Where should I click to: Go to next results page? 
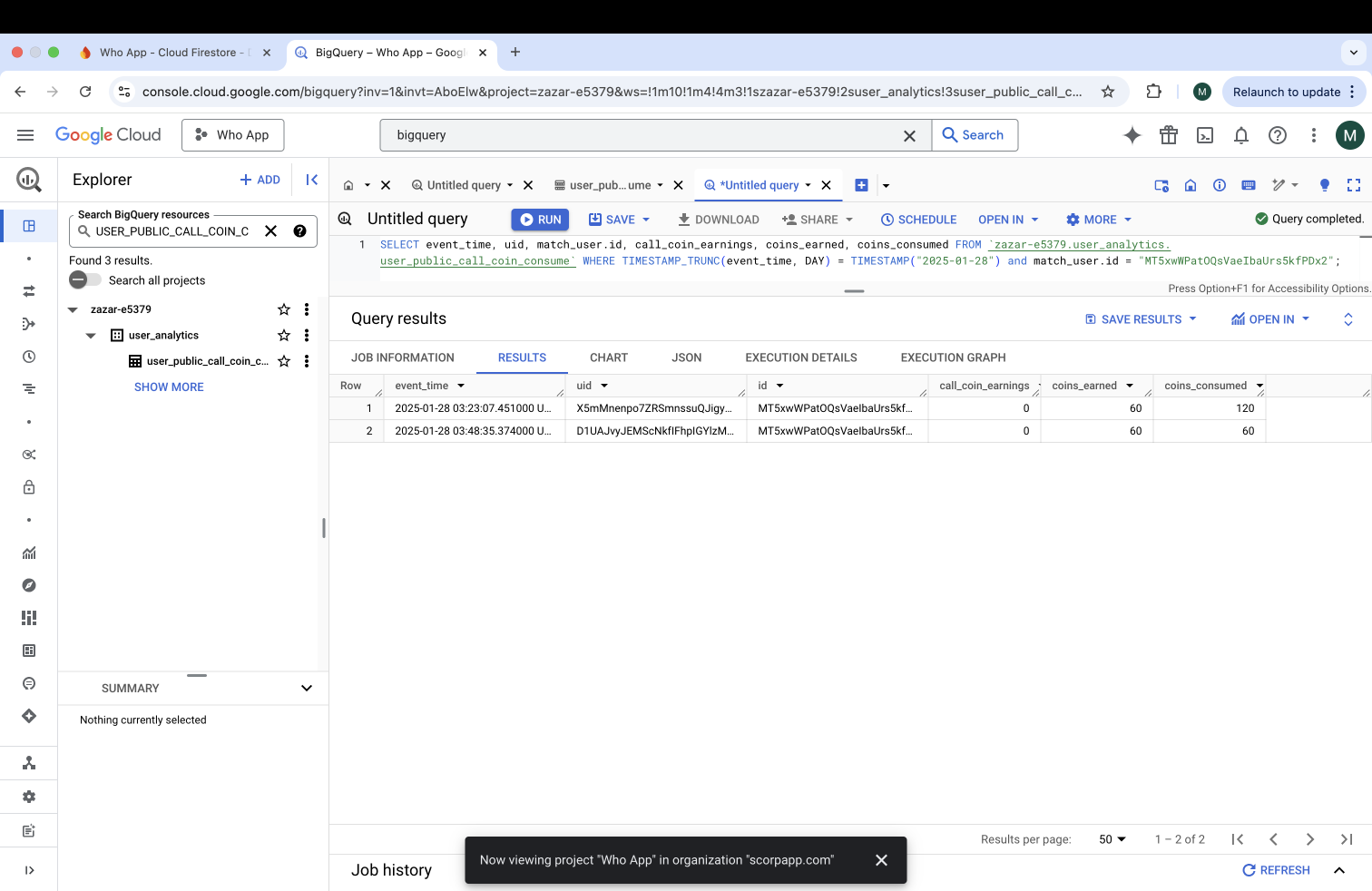[x=1309, y=839]
